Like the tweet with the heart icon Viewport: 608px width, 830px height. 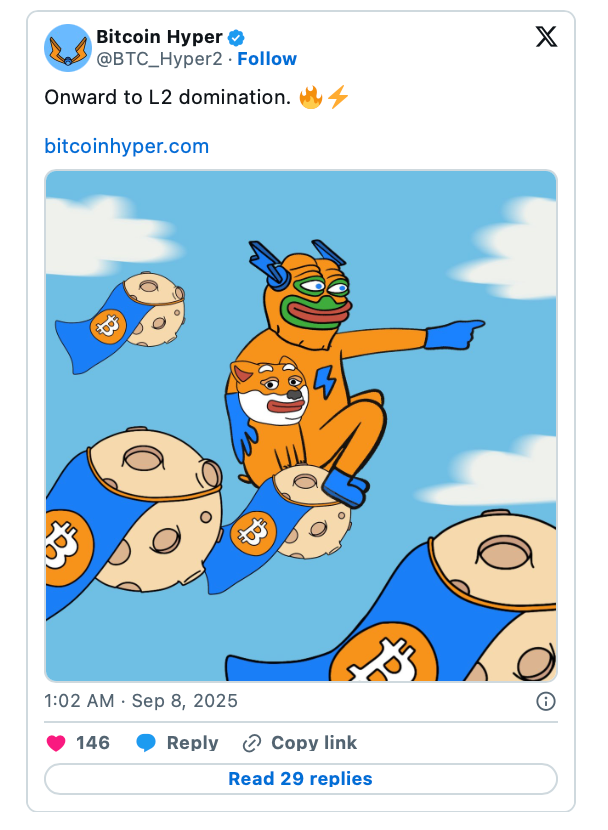pyautogui.click(x=56, y=743)
